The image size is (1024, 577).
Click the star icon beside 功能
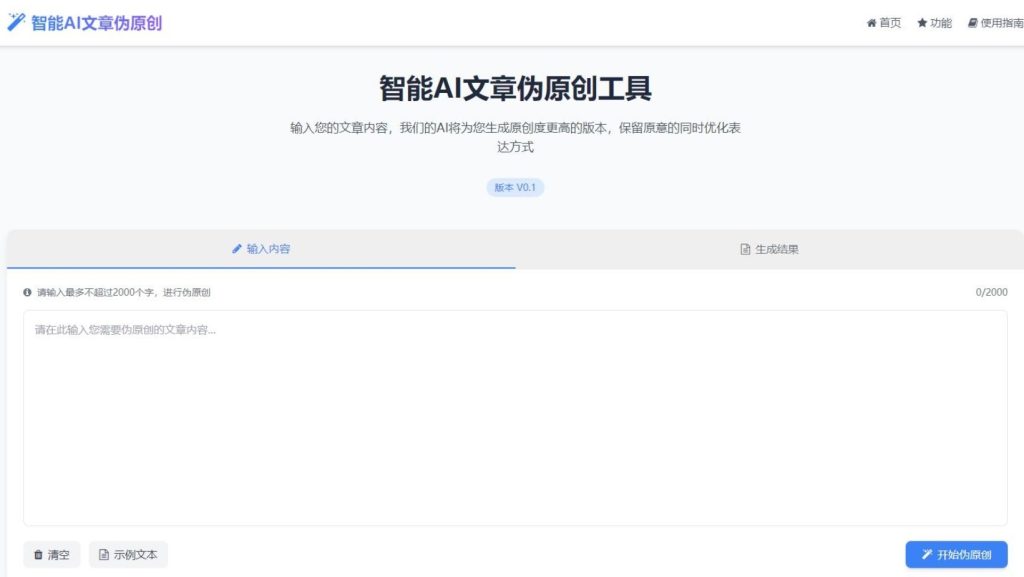click(922, 23)
